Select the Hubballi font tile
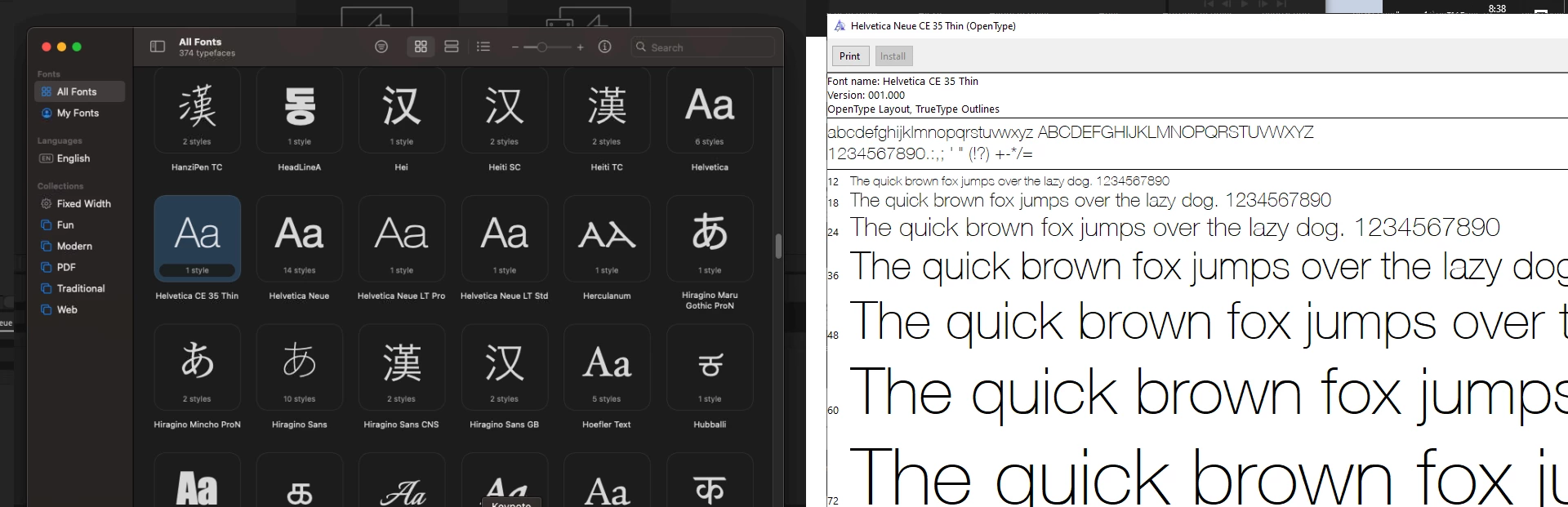Image resolution: width=1568 pixels, height=507 pixels. [710, 367]
